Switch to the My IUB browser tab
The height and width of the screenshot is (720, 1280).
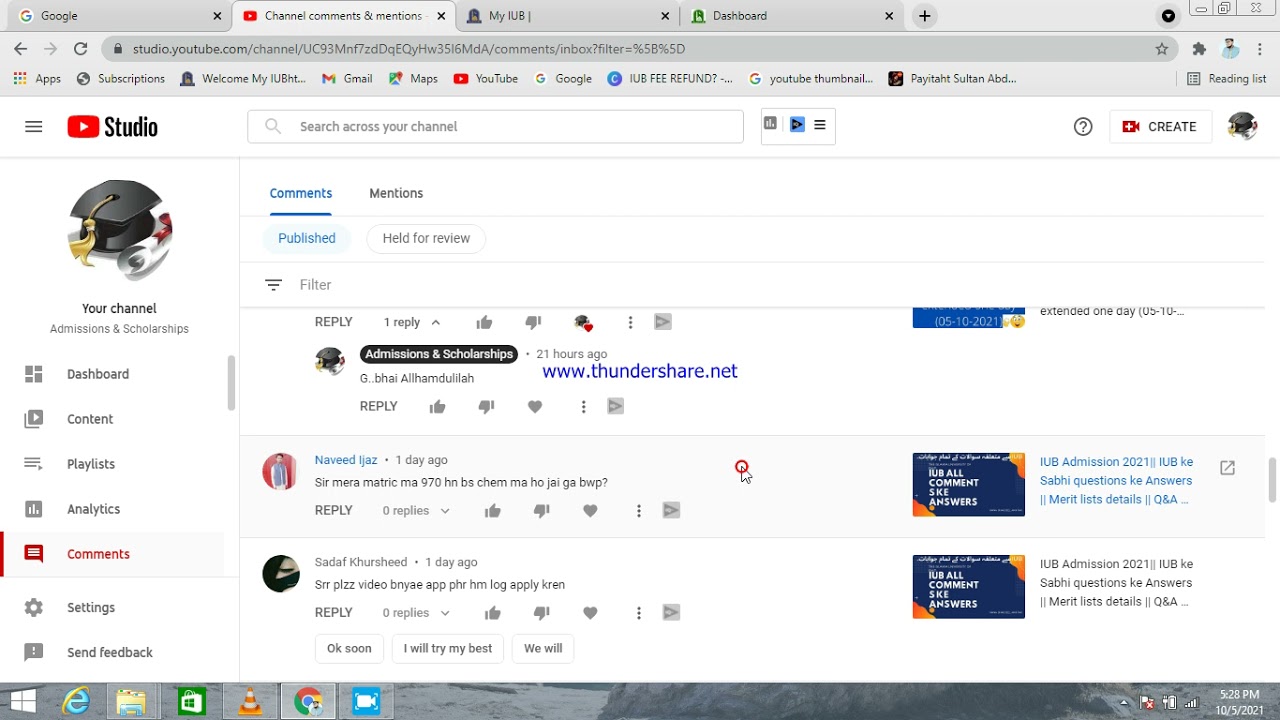point(568,16)
